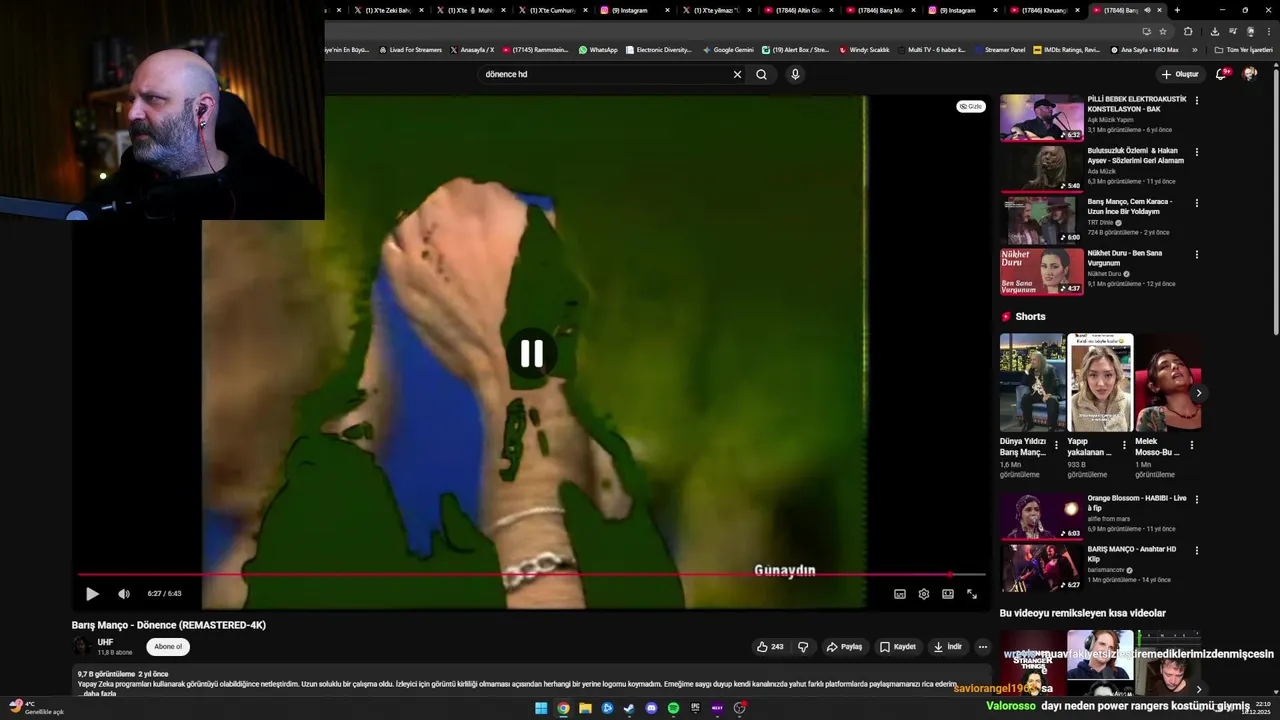Viewport: 1280px width, 720px height.
Task: Save the video with the Kaydet button
Action: 898,647
